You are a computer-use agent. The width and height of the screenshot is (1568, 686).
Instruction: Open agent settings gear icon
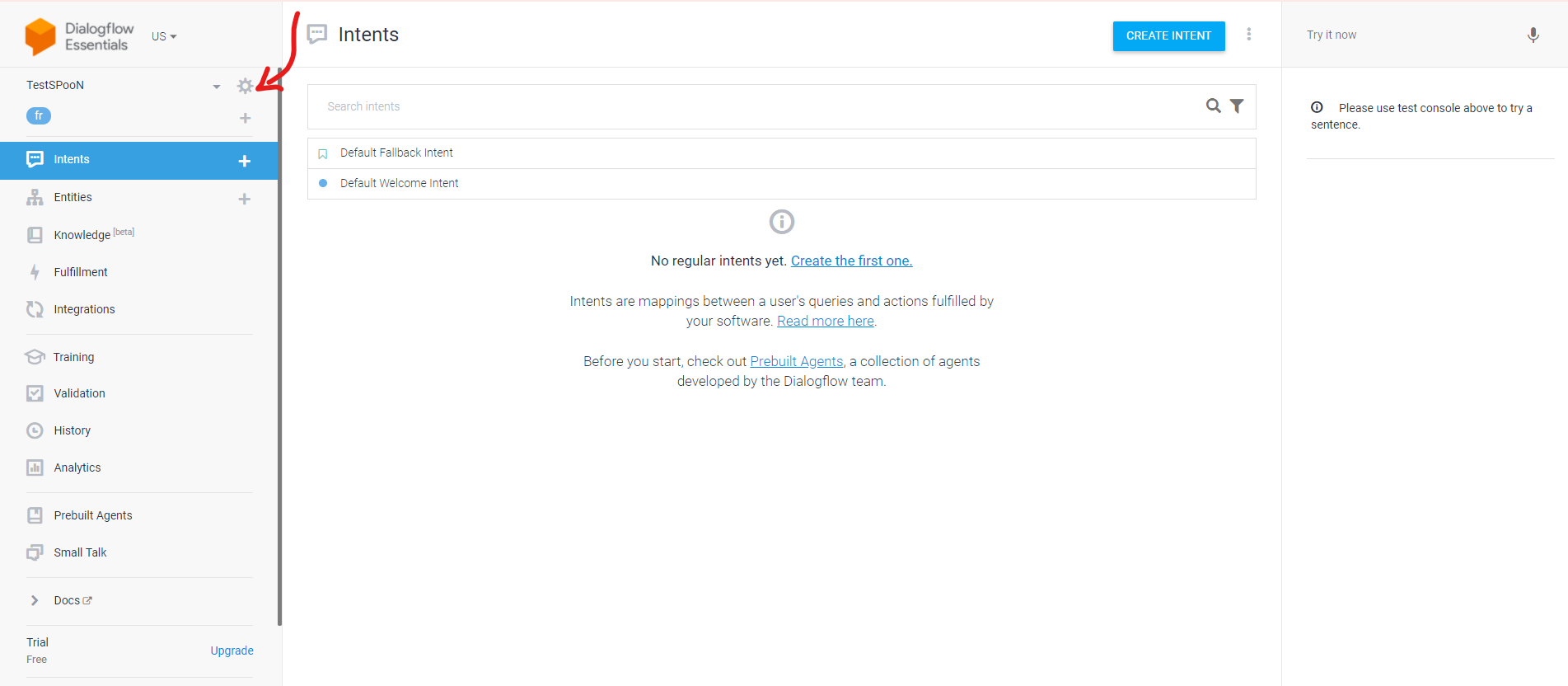click(245, 86)
